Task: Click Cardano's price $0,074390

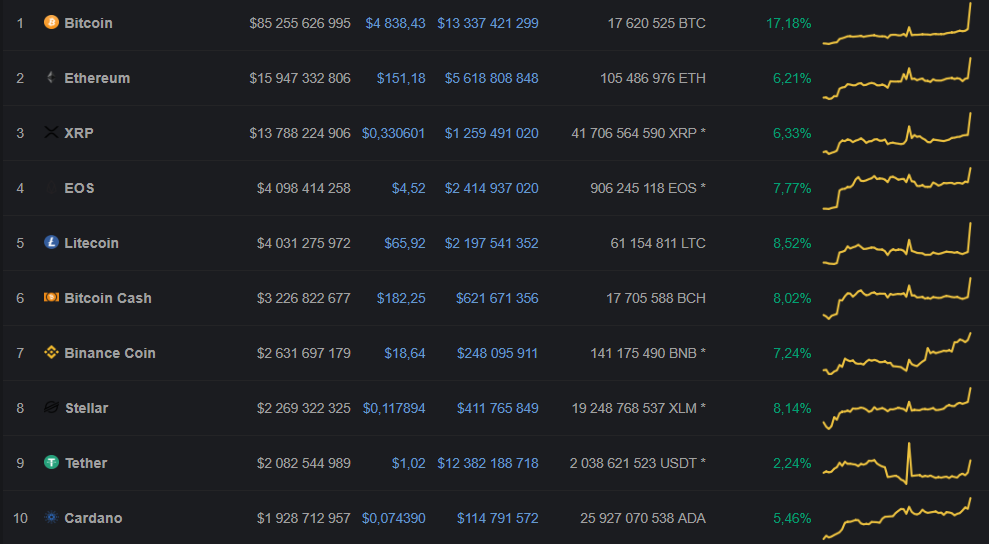Action: coord(393,518)
